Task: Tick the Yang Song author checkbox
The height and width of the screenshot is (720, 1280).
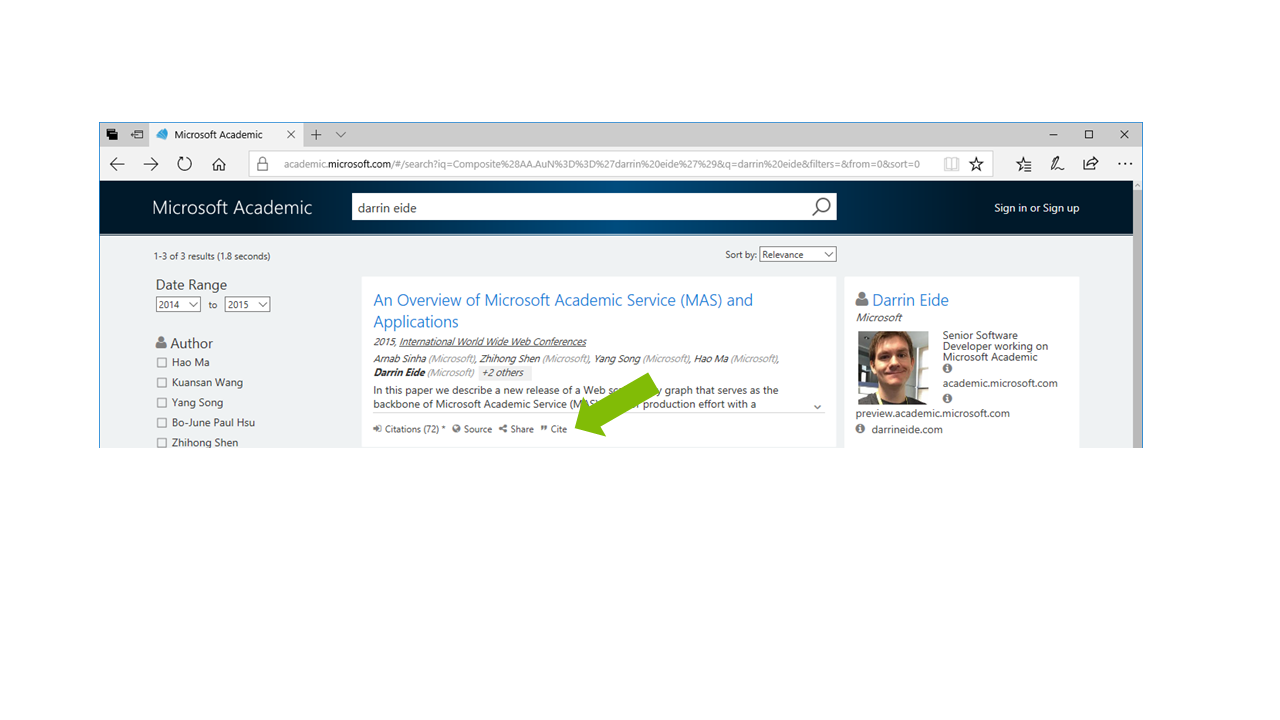Action: pos(162,403)
